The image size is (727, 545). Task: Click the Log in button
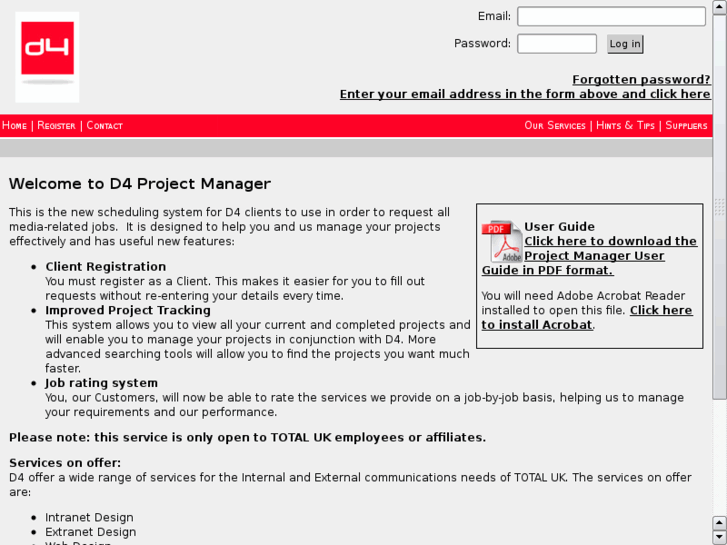coord(625,44)
